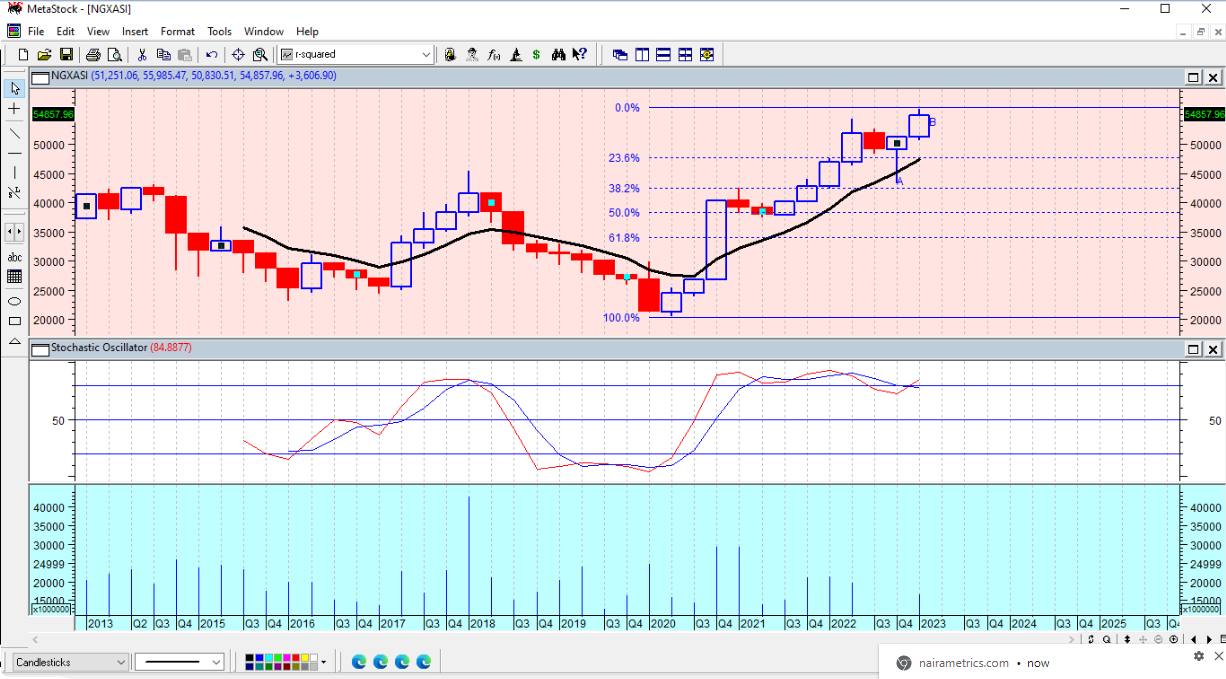Click the Open folder toolbar icon
The width and height of the screenshot is (1226, 679).
click(x=44, y=54)
